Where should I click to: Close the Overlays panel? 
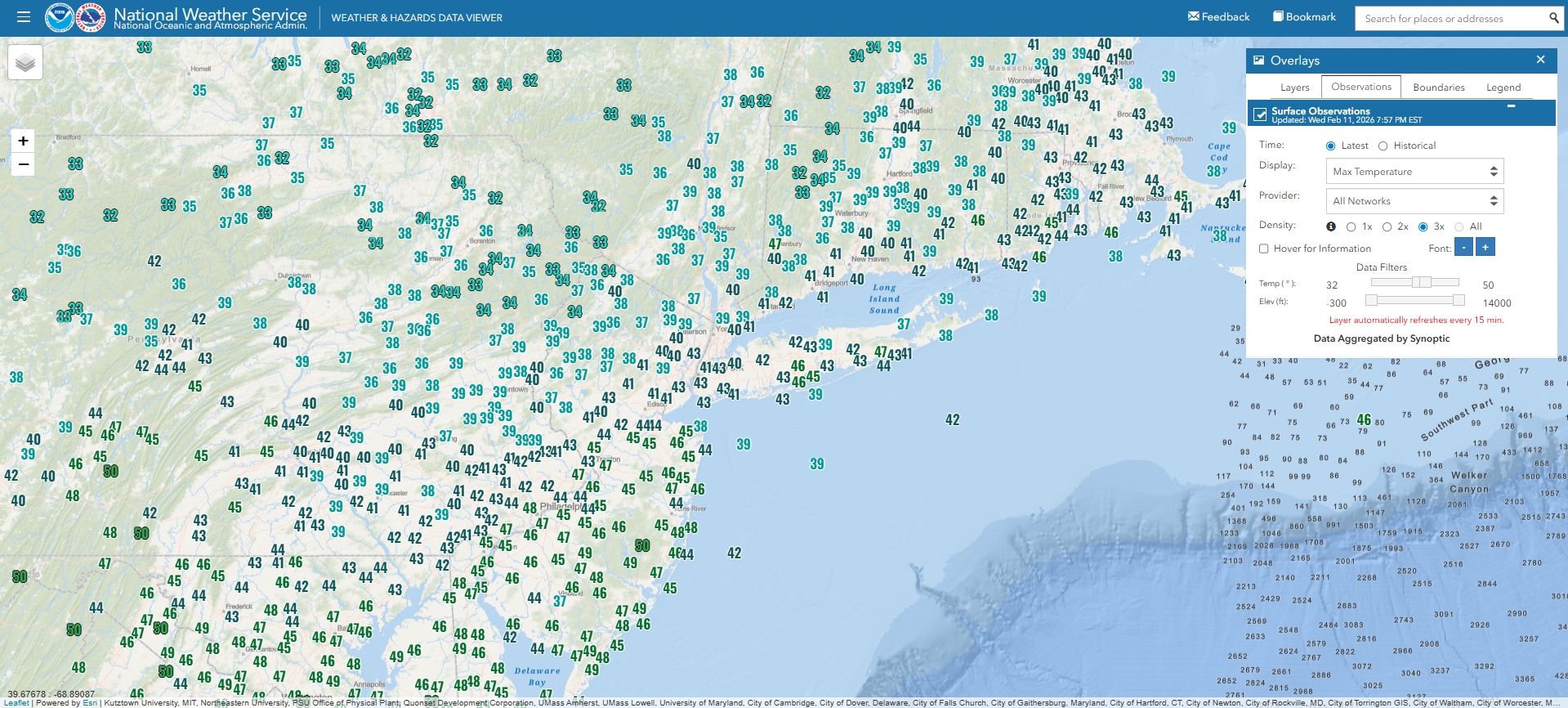coord(1540,60)
